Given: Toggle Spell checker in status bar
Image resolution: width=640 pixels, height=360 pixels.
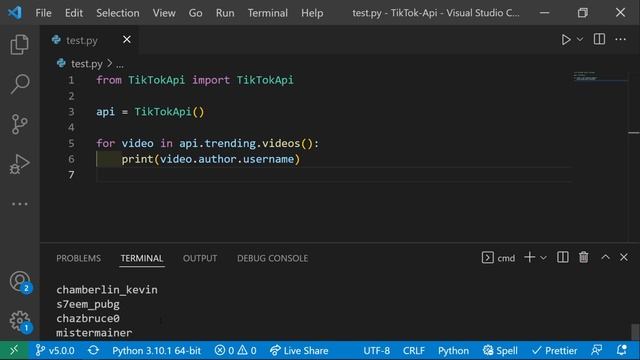Looking at the screenshot, I should pyautogui.click(x=500, y=351).
